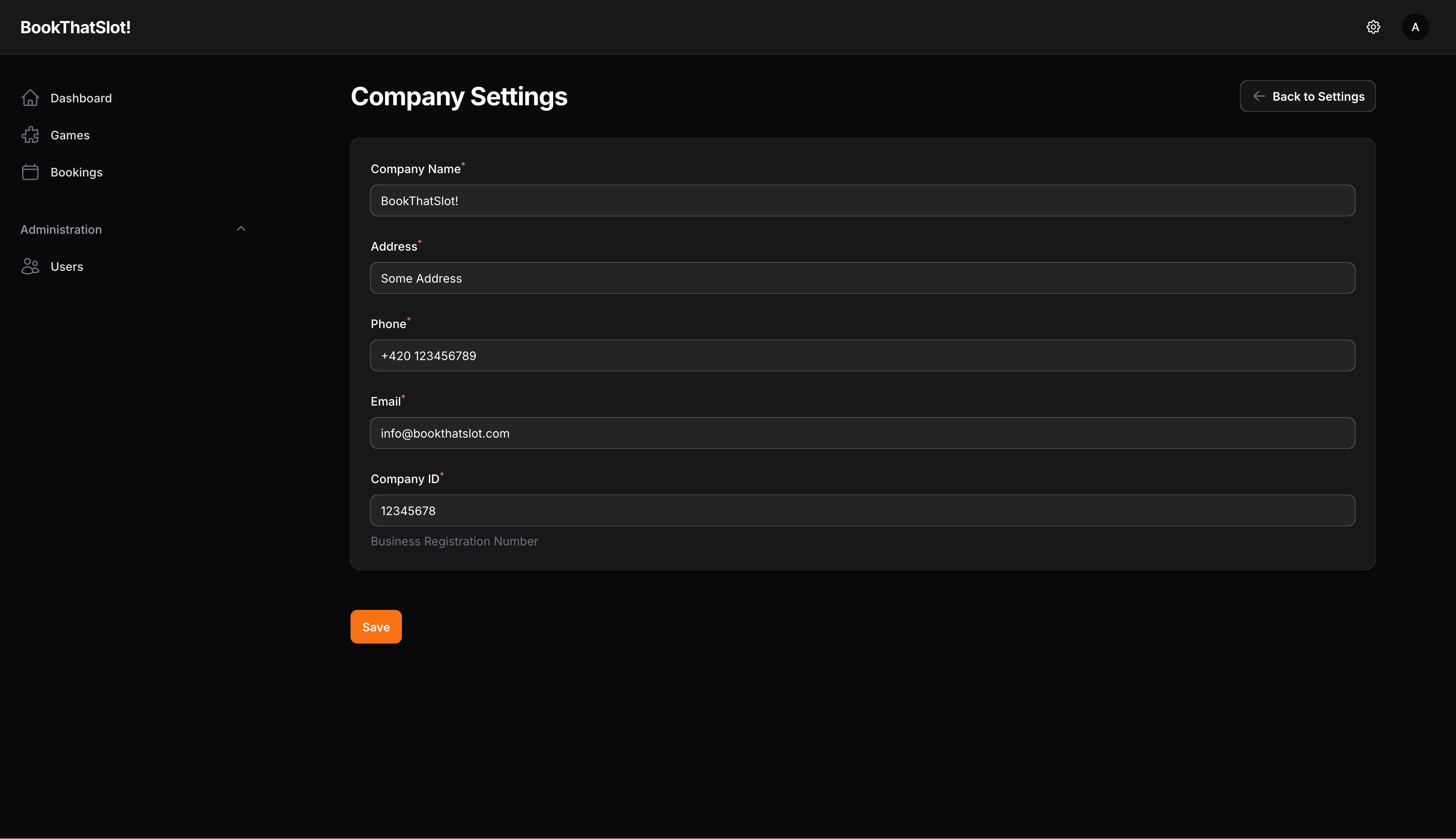1456x839 pixels.
Task: Click the Address input field
Action: (x=863, y=278)
